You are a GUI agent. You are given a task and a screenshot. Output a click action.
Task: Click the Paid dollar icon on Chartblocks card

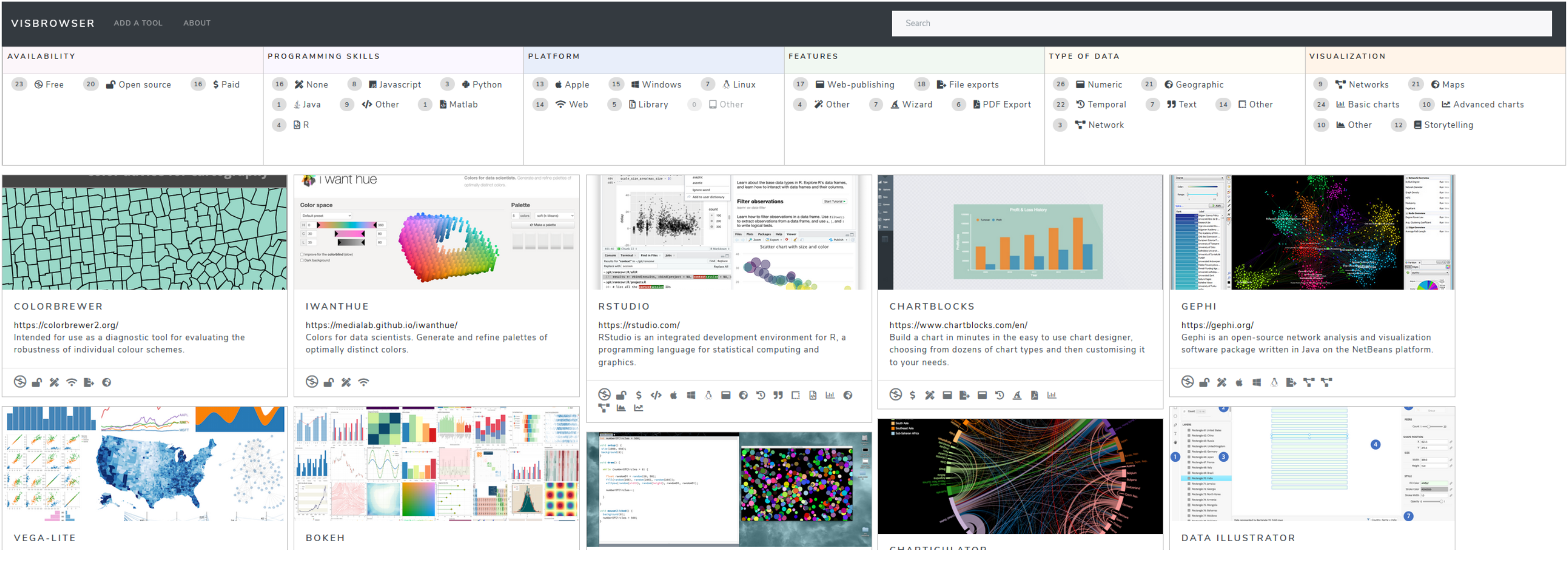tap(913, 395)
